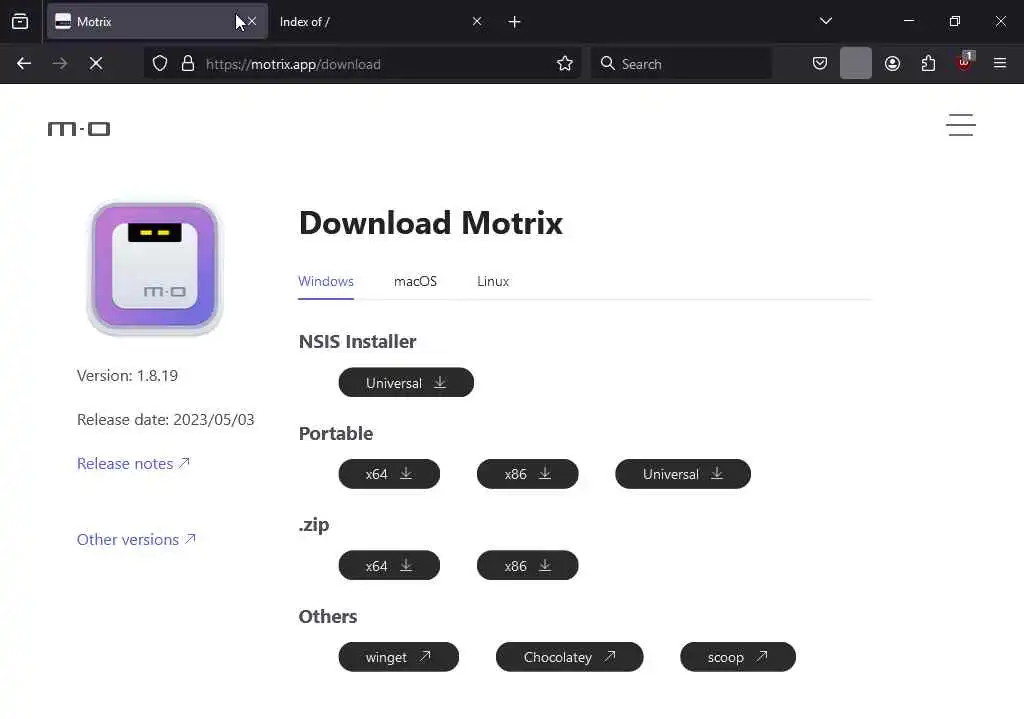Open the scoop package link

click(x=738, y=657)
